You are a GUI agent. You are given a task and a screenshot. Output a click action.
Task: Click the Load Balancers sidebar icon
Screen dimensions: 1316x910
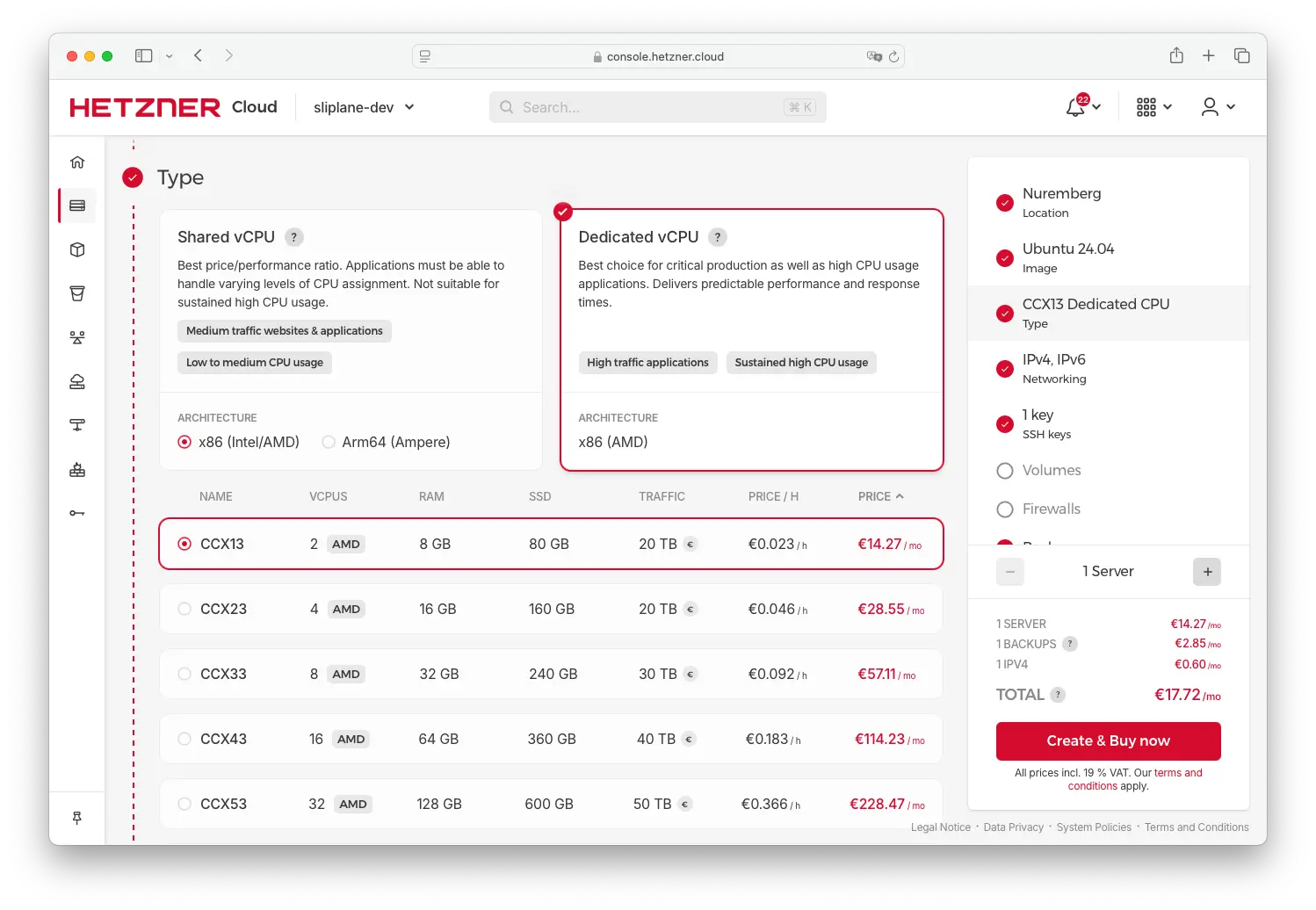77,337
